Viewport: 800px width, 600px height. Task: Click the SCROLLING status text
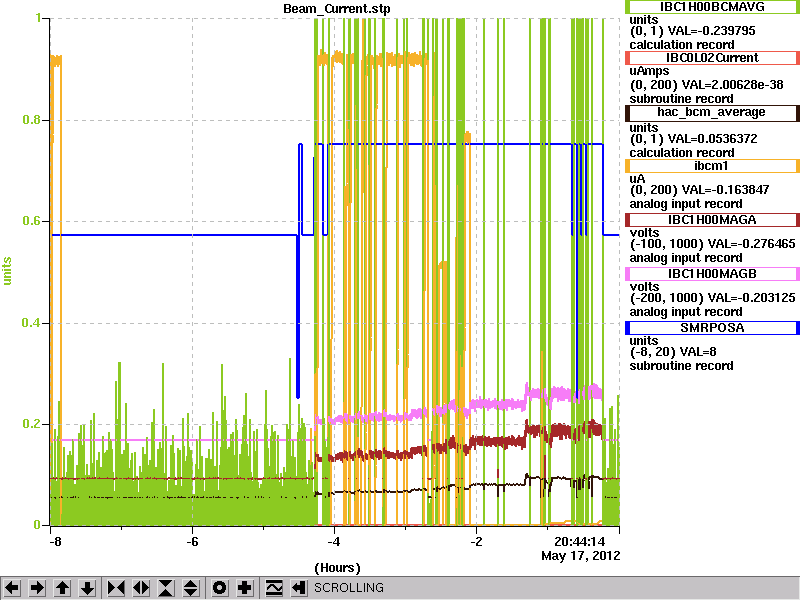click(x=348, y=588)
